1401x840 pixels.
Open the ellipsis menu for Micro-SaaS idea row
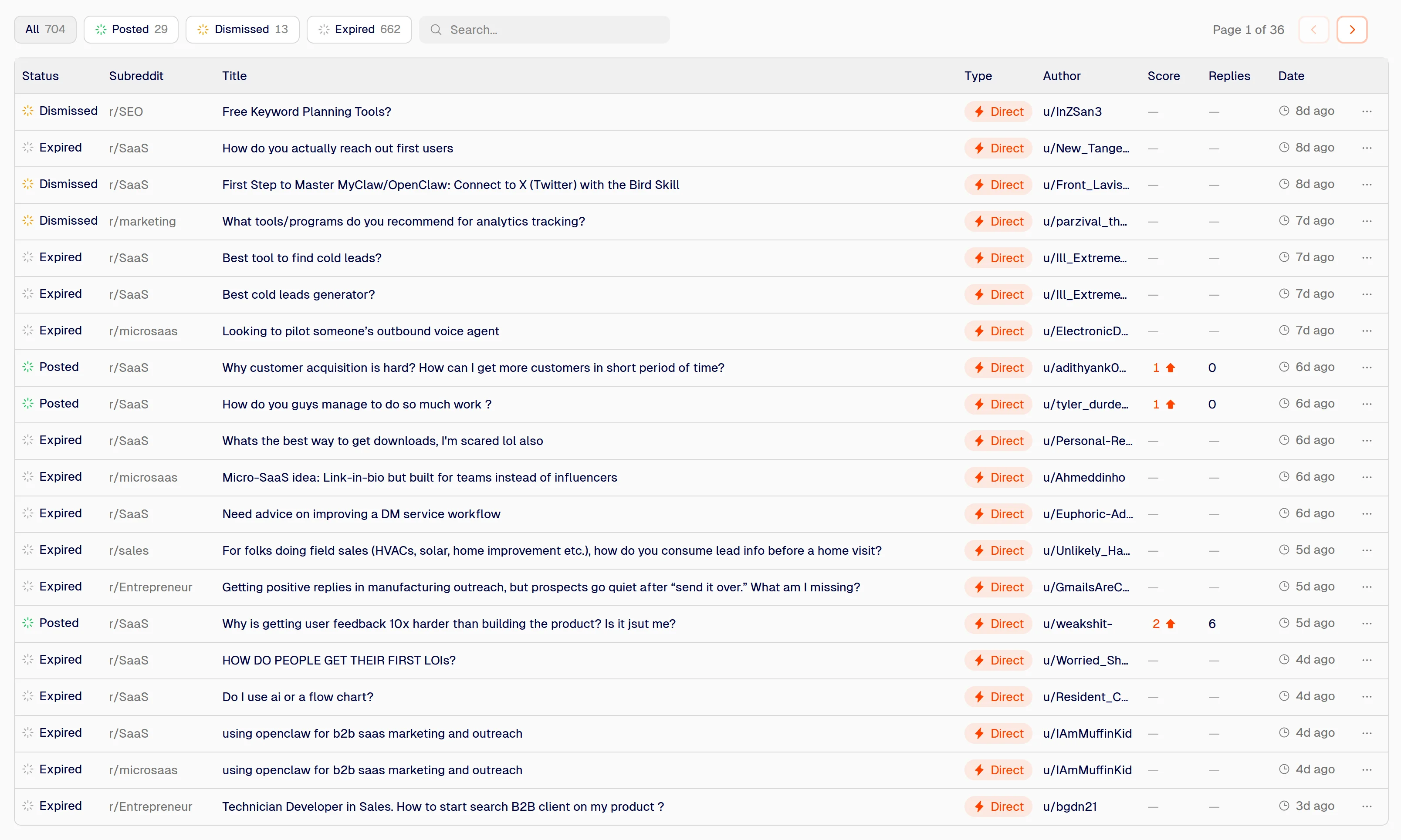[1367, 477]
